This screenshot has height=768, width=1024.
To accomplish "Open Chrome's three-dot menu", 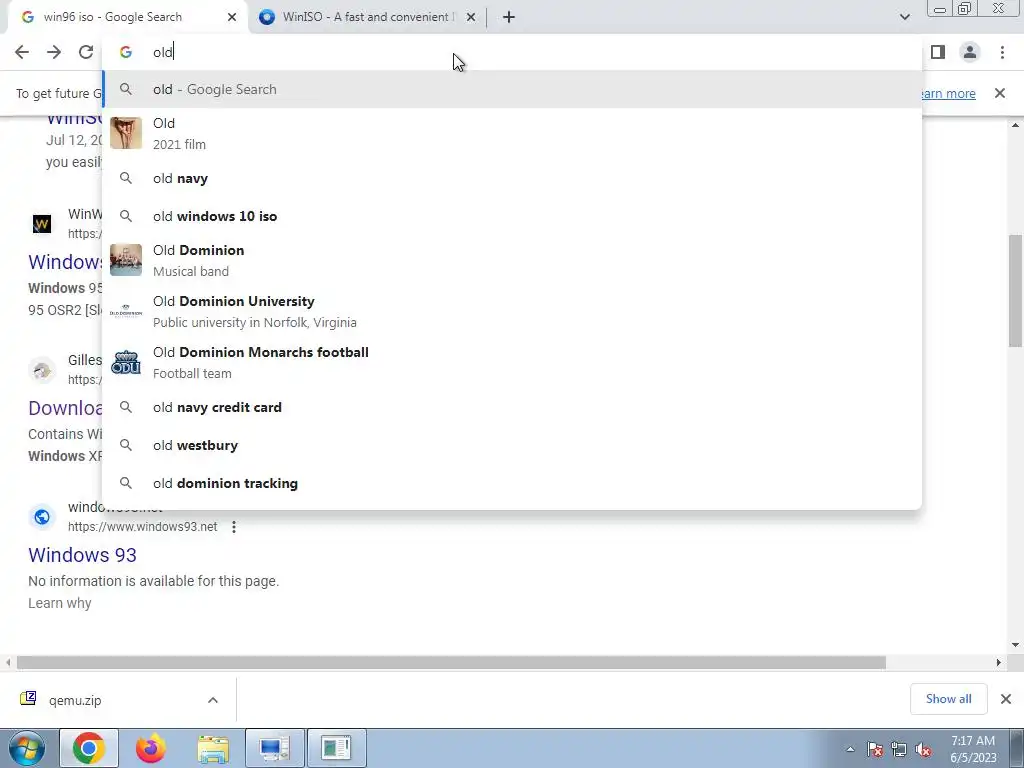I will click(x=1002, y=52).
